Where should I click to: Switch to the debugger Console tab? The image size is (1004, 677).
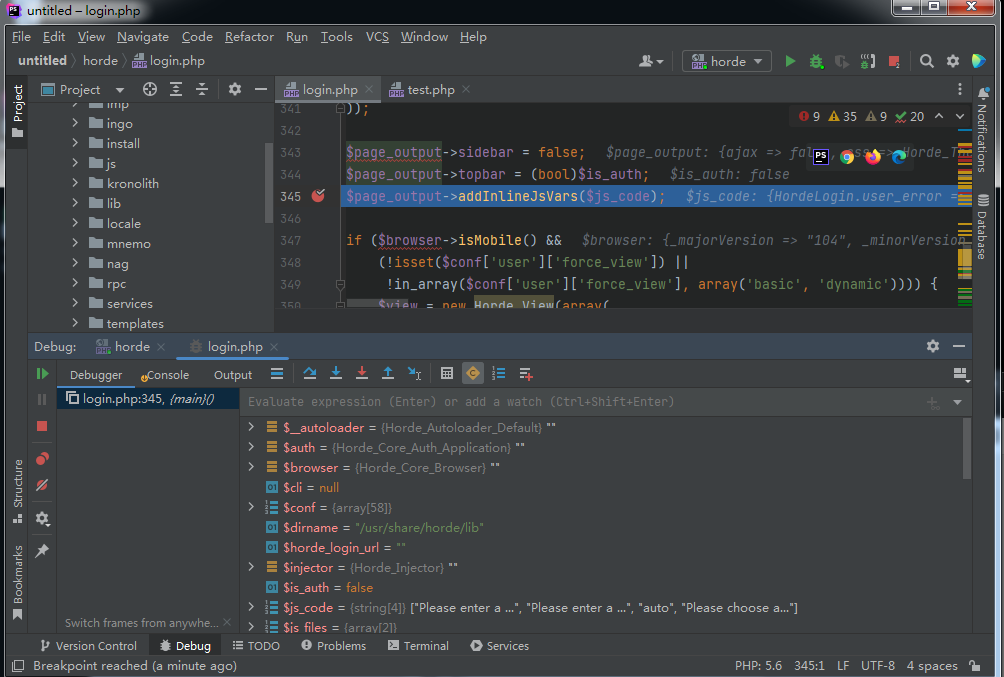165,375
